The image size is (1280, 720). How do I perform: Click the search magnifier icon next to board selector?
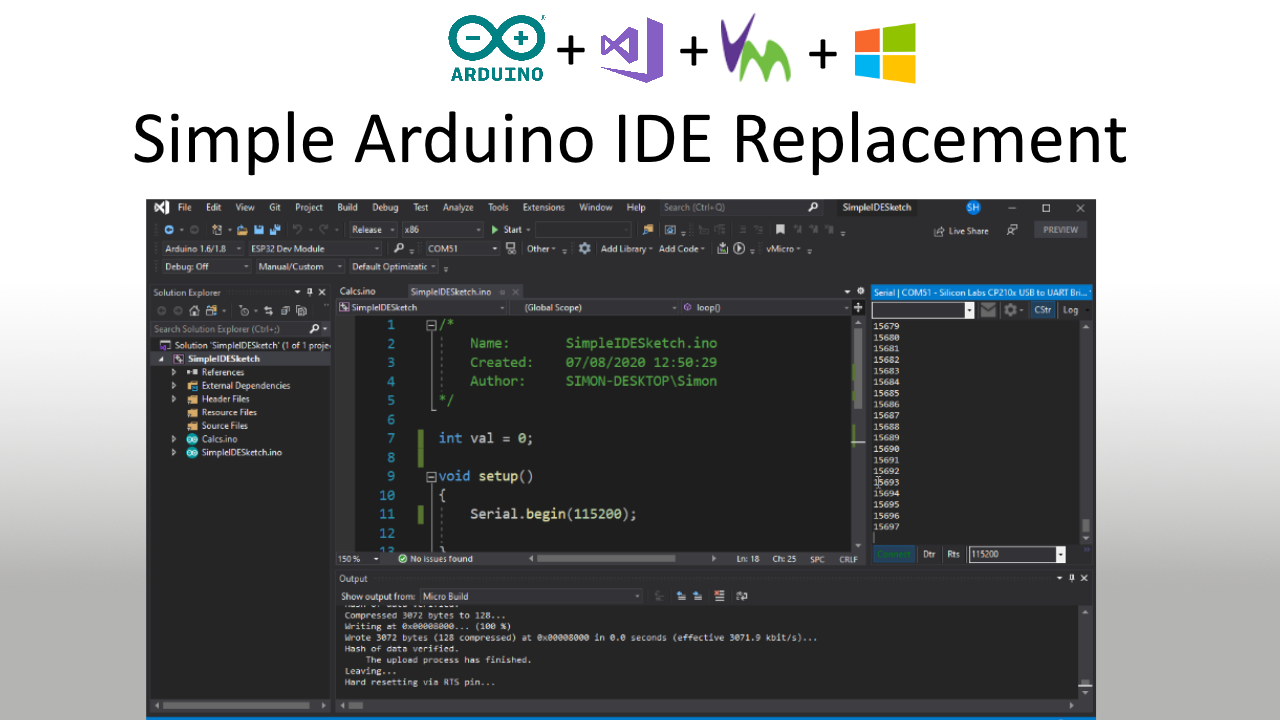(x=399, y=249)
